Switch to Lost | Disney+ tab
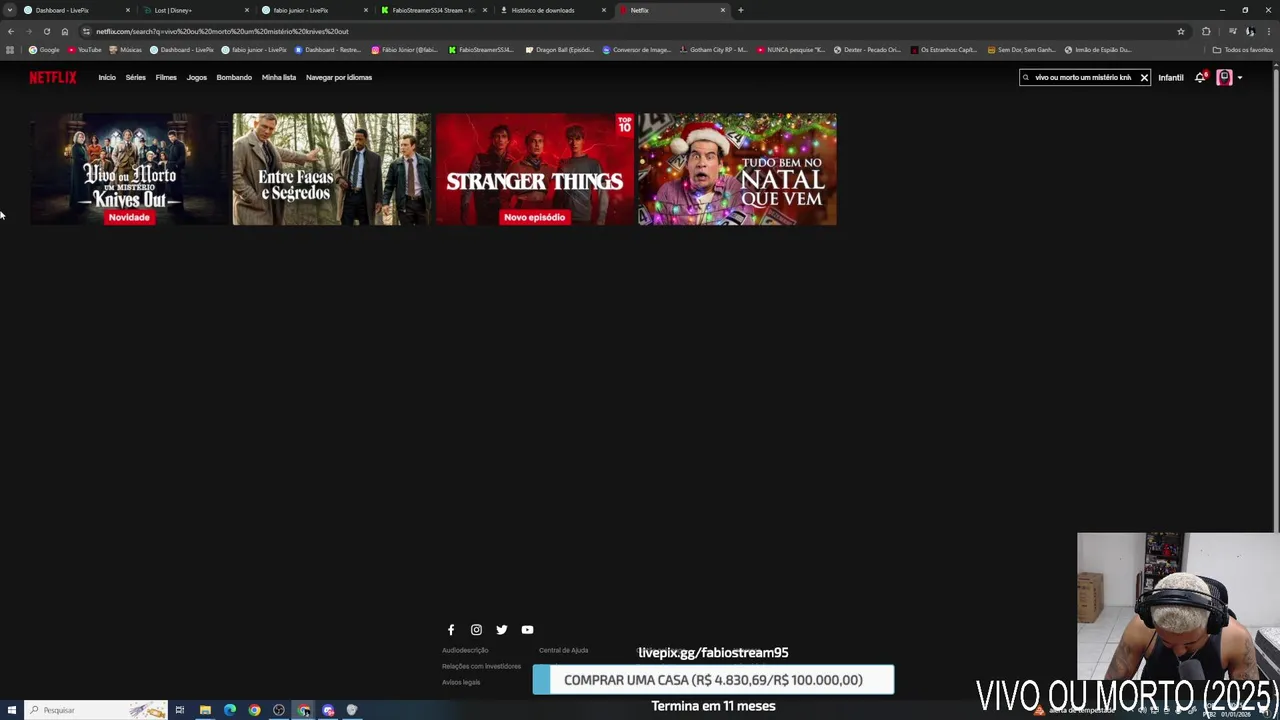 tap(195, 10)
